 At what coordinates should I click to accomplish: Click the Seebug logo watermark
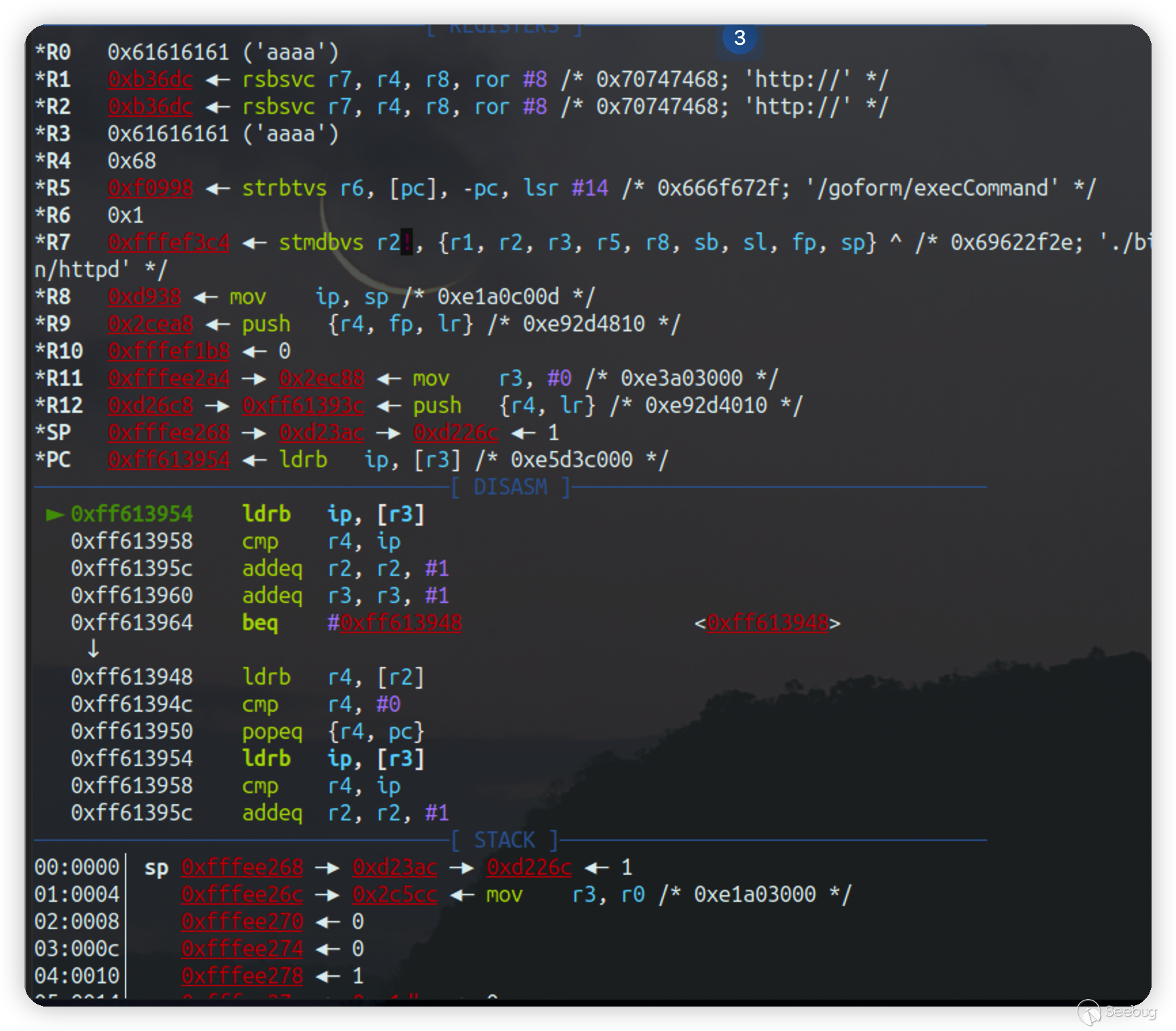[1116, 1012]
